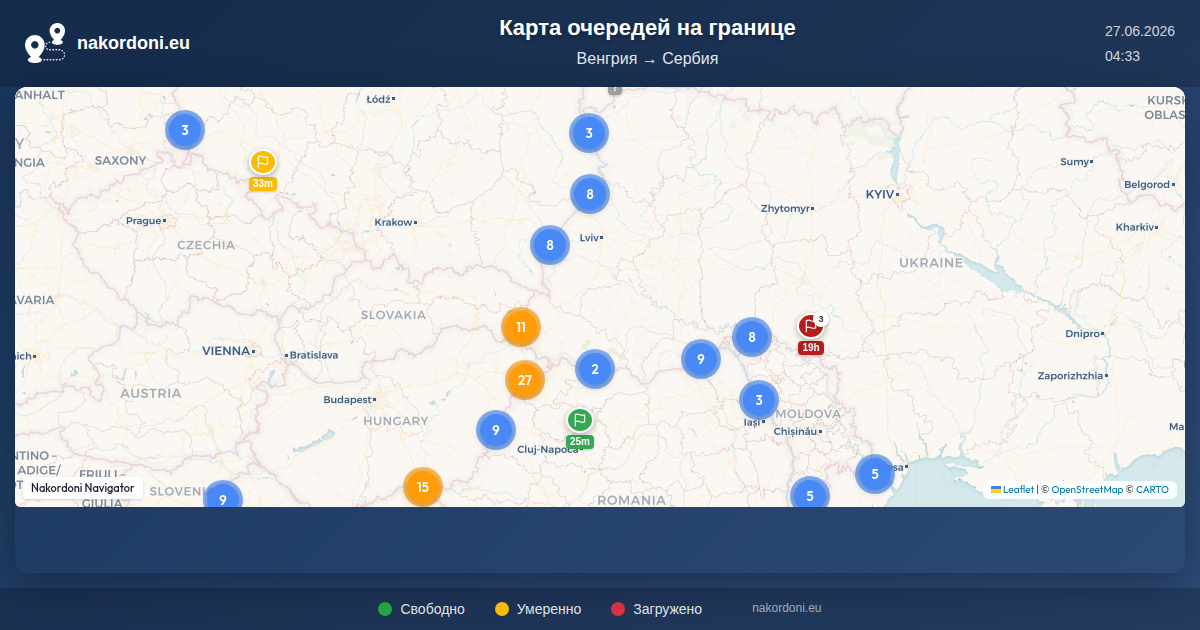
Task: Expand cluster 9 left of Cluj-Napoca
Action: tap(496, 430)
